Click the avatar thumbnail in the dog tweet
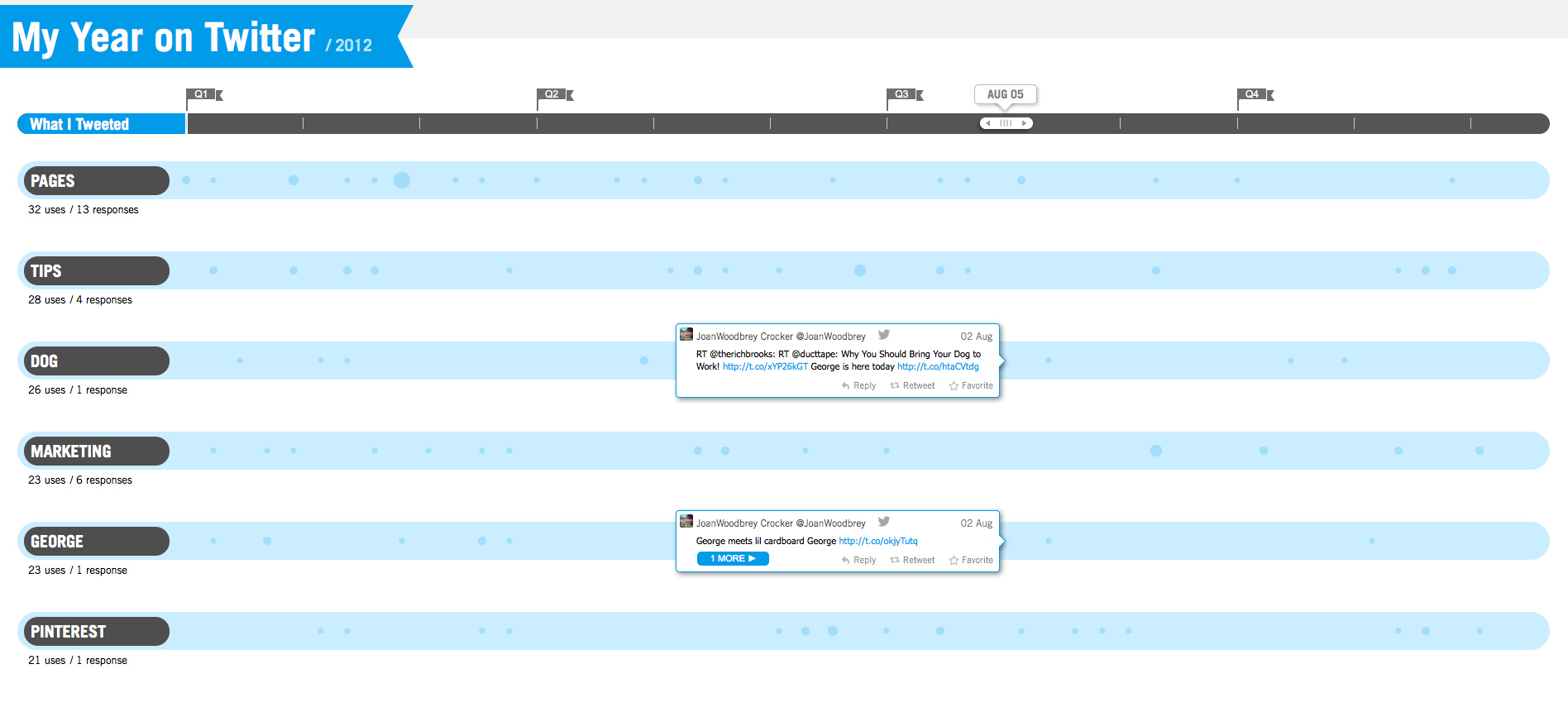The image size is (1568, 712). [x=686, y=334]
